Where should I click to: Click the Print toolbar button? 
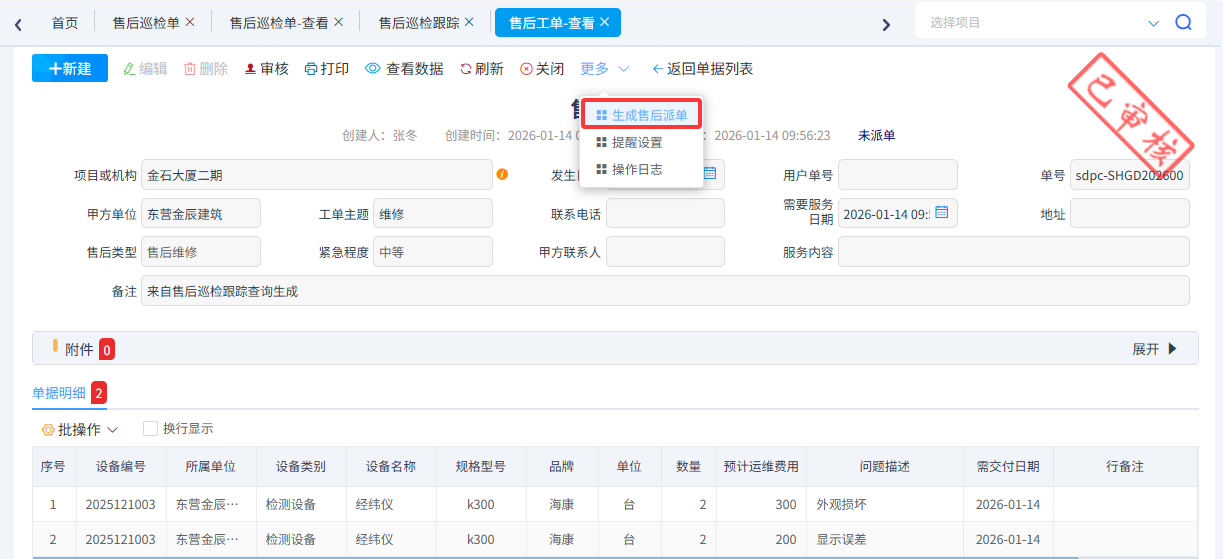(327, 69)
